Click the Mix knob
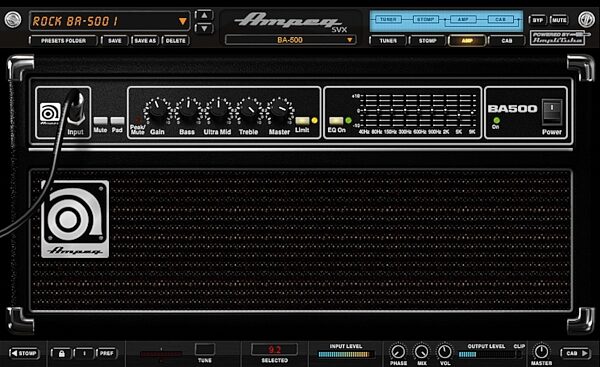Screen dimensions: 600x367 pyautogui.click(x=422, y=352)
